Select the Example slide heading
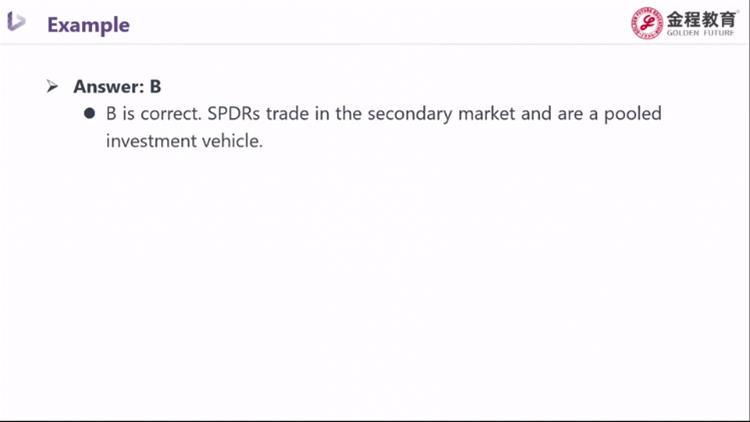750x422 pixels. (88, 25)
